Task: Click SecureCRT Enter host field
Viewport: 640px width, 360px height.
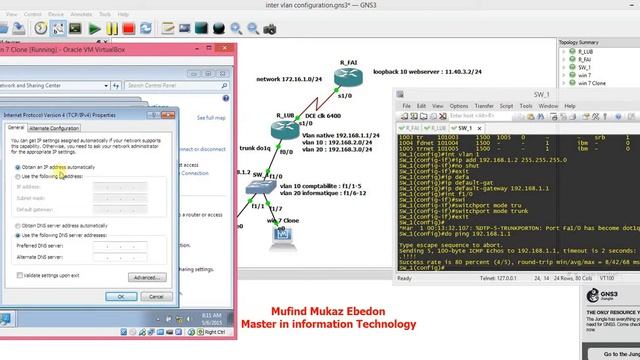Action: [x=480, y=116]
